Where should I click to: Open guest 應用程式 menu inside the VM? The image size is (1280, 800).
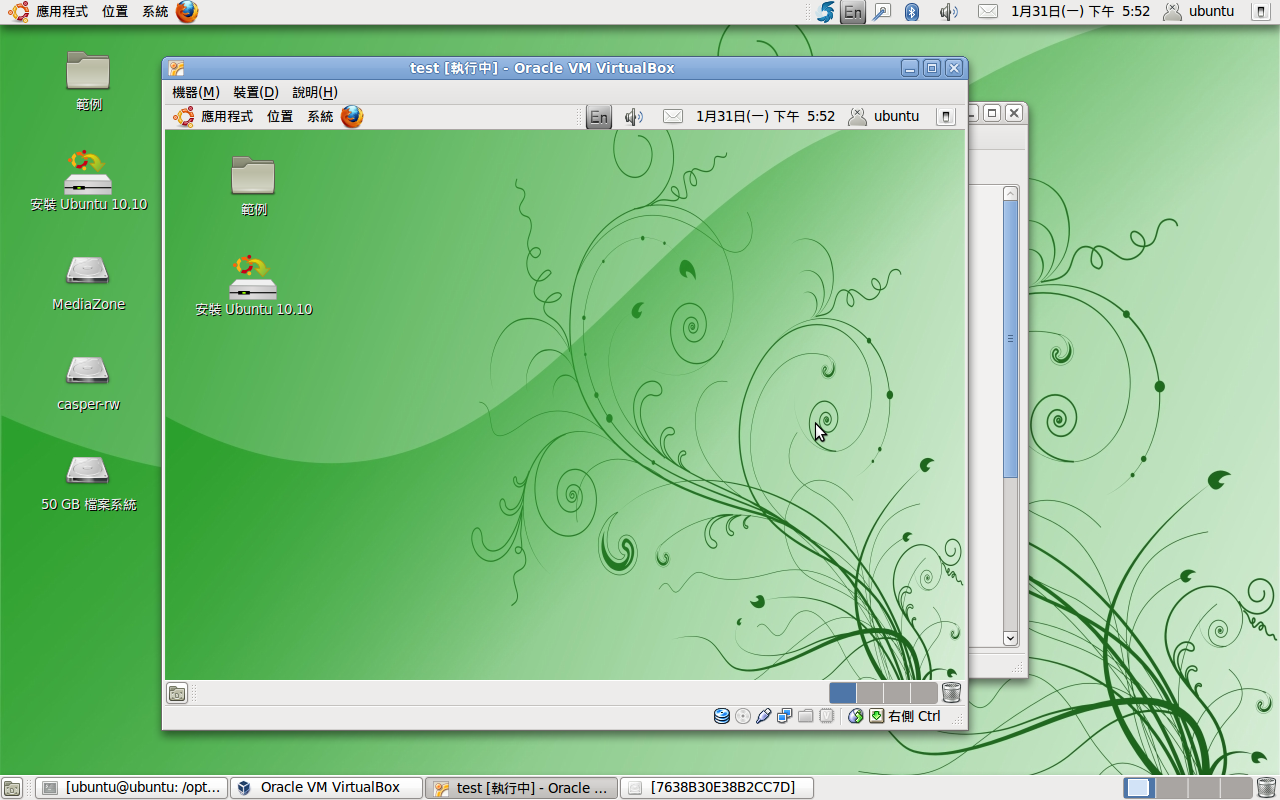click(x=214, y=117)
